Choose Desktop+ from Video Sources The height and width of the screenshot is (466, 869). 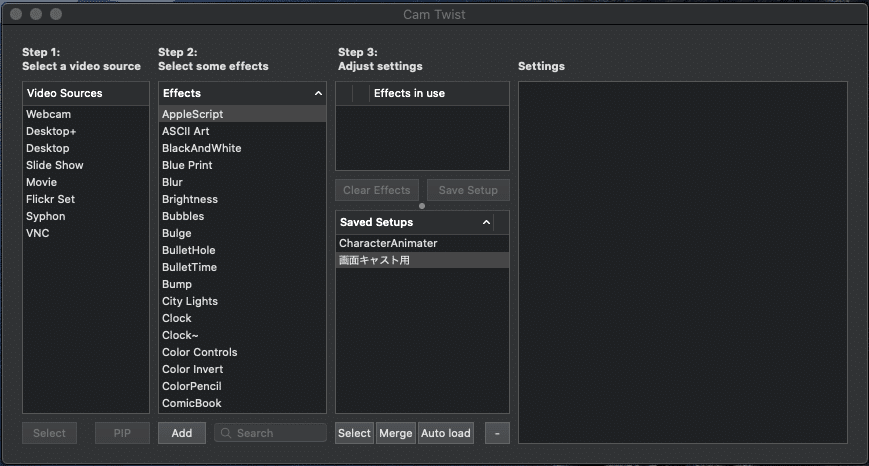(51, 131)
